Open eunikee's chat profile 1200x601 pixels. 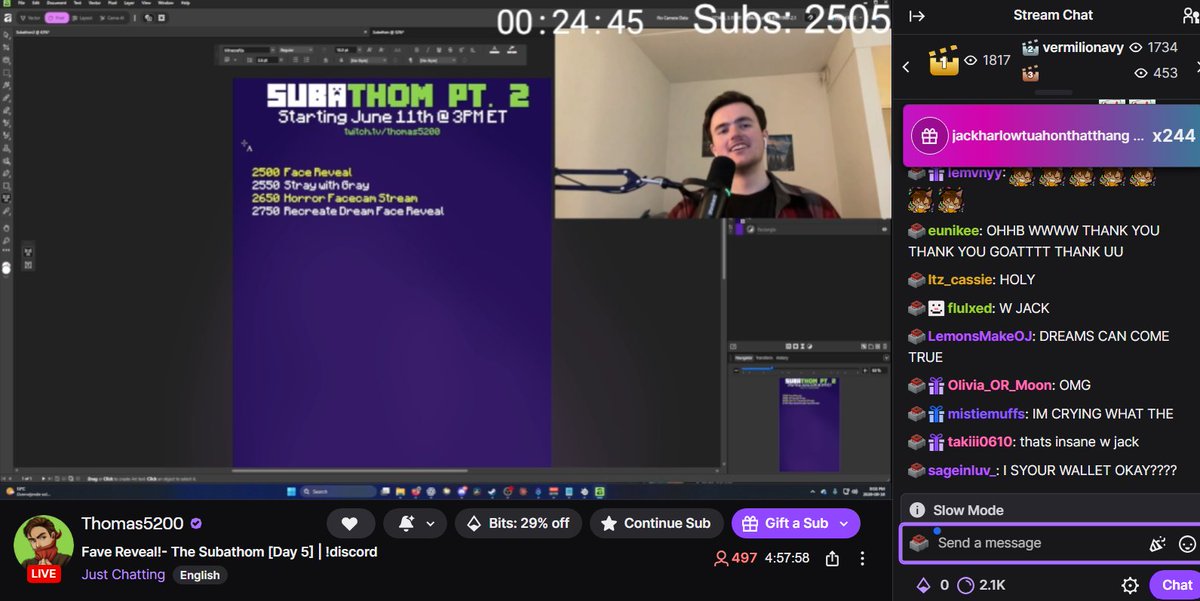[954, 230]
